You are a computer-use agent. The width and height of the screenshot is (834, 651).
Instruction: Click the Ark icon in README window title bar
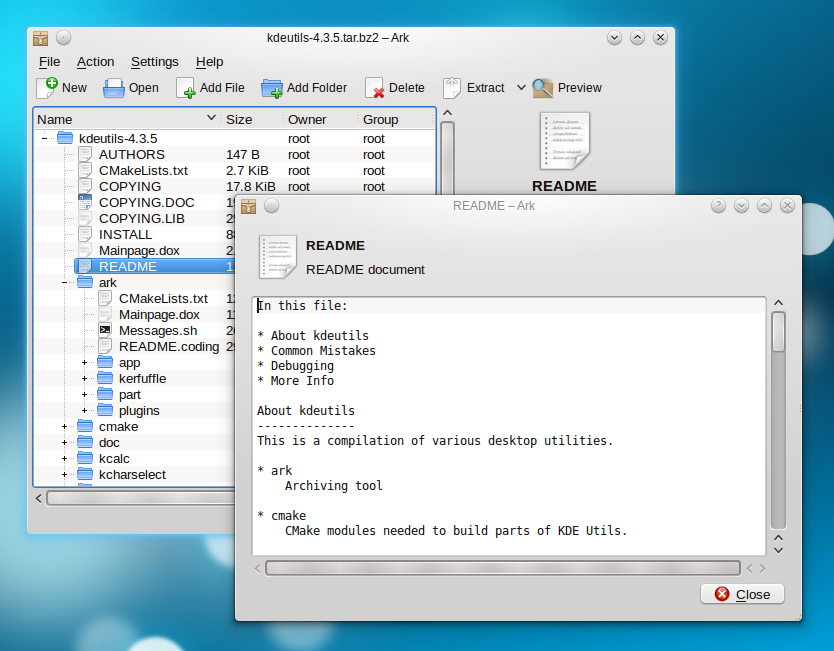[248, 206]
